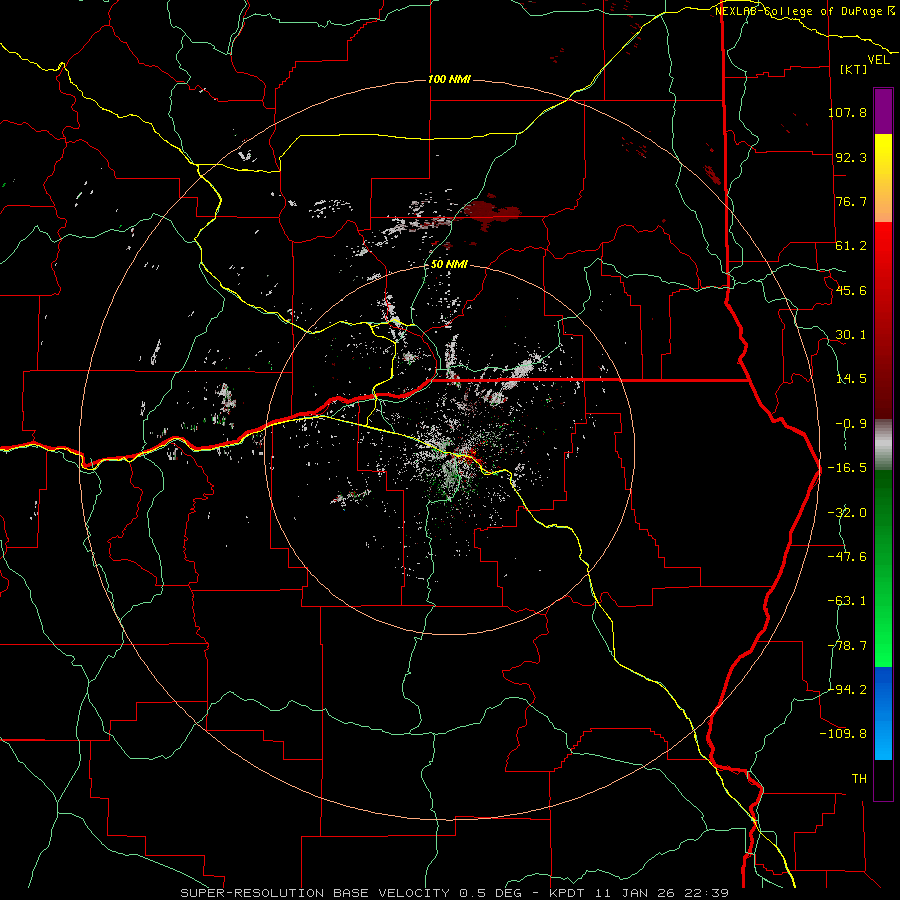The image size is (900, 900).
Task: Pick the gray near-zero segment of the color bar
Action: pos(883,445)
